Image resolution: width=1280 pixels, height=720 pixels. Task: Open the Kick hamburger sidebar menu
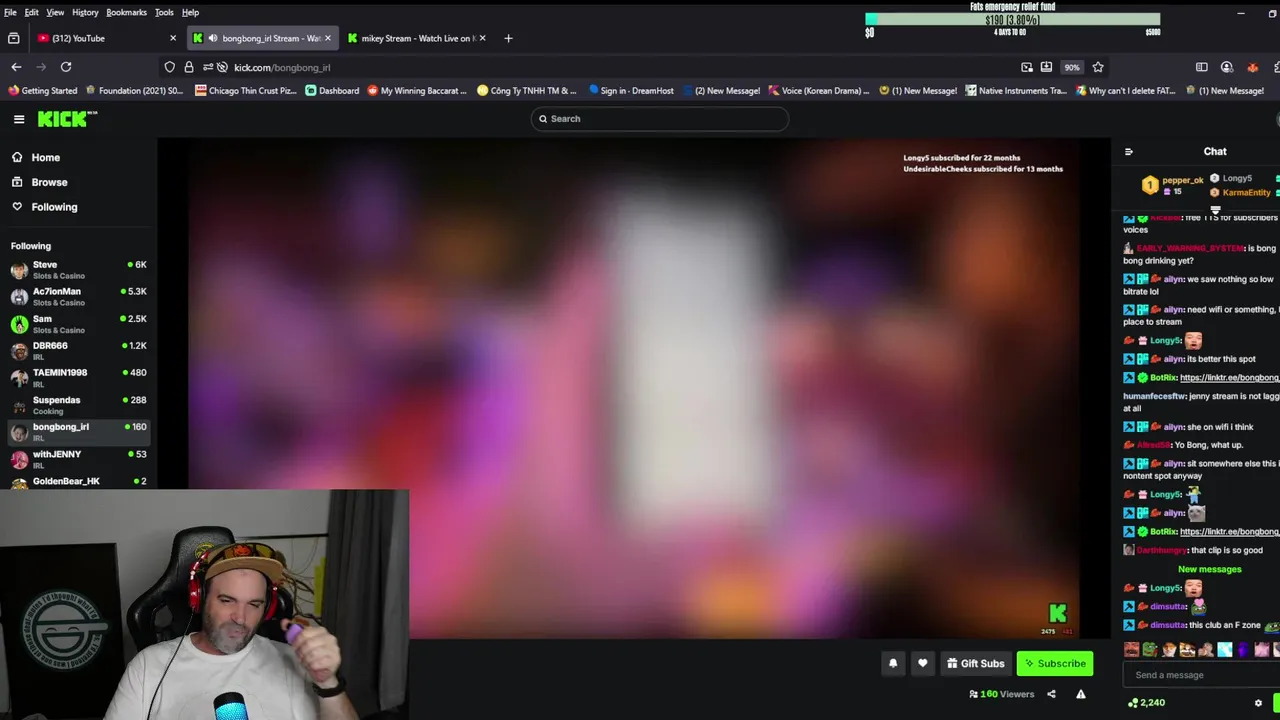tap(19, 119)
